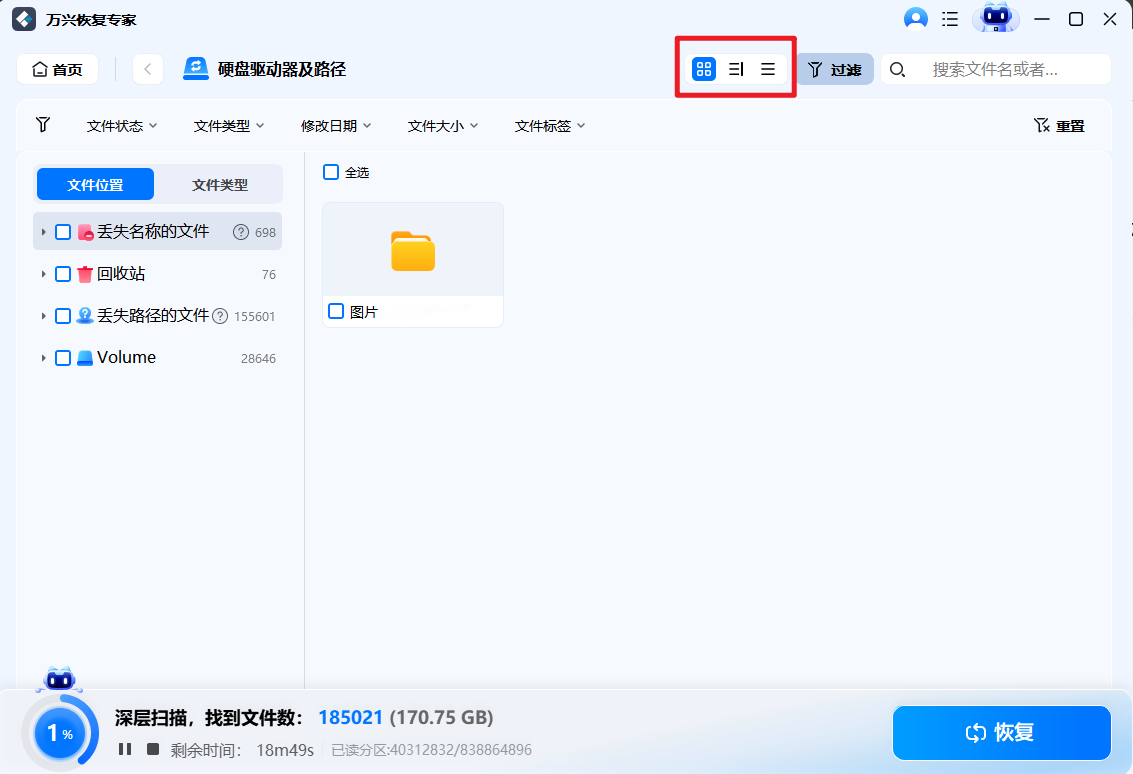The image size is (1133, 774).
Task: Check the 全选 select-all checkbox
Action: point(331,172)
